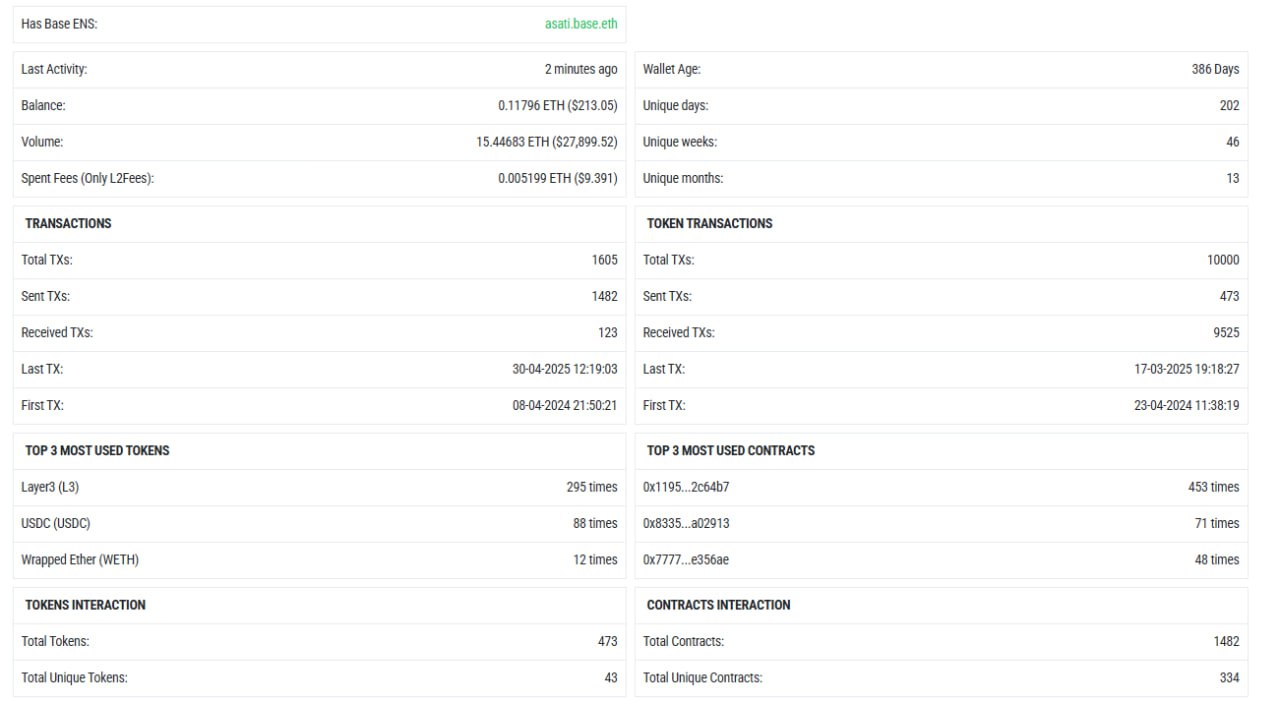The height and width of the screenshot is (702, 1280).
Task: Select the Wrapped Ether (WETH) token row
Action: pos(319,560)
